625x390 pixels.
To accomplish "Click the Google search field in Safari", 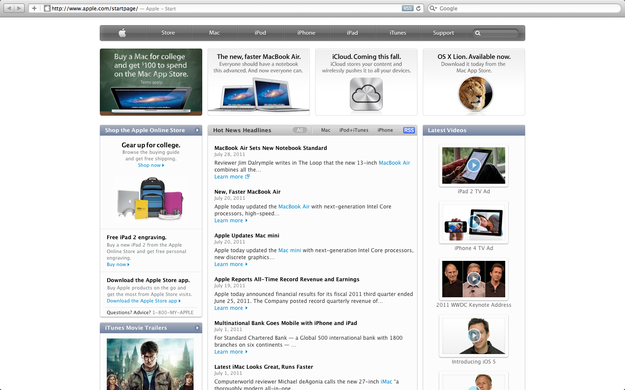I will tap(524, 8).
